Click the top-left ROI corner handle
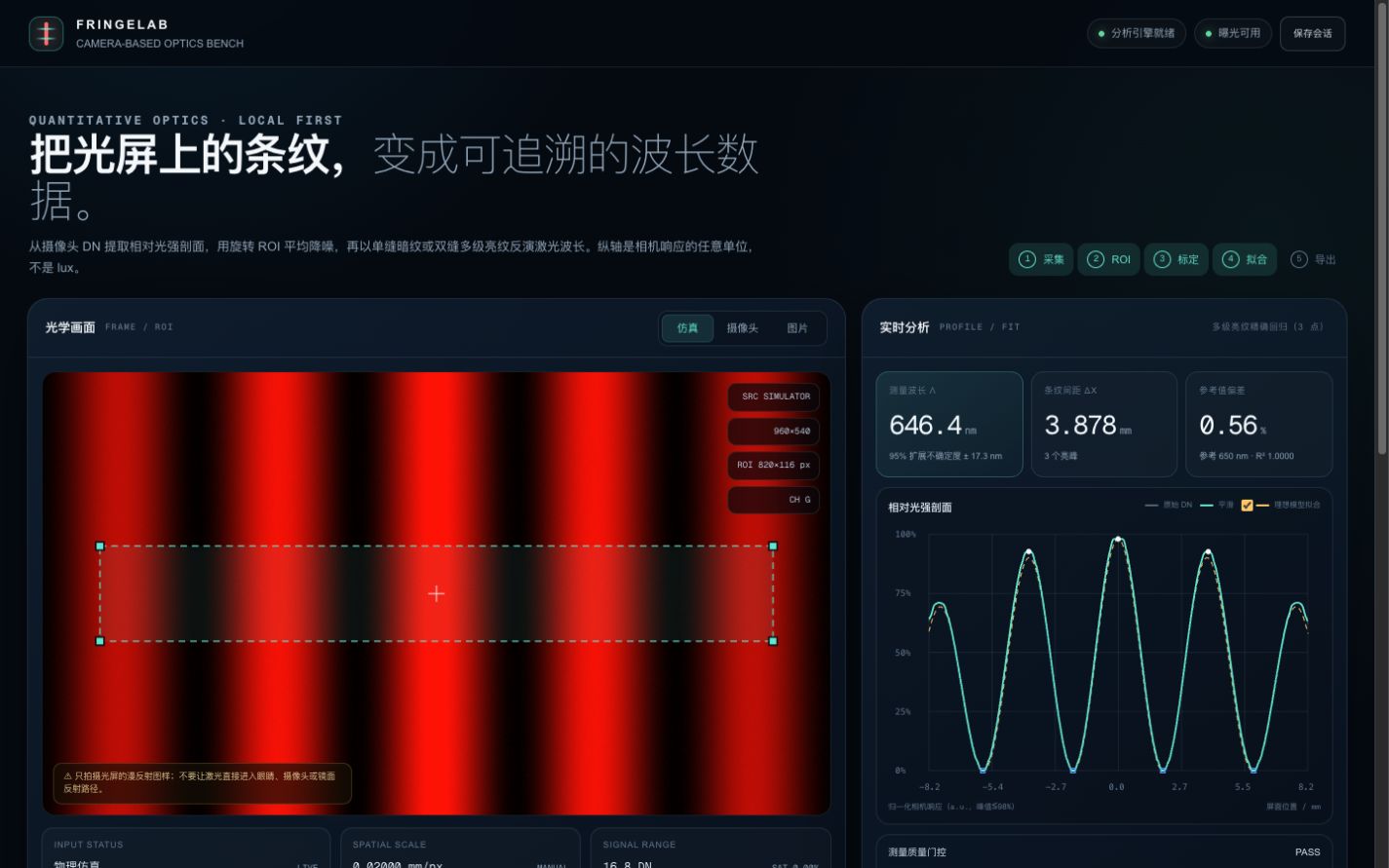 point(99,547)
